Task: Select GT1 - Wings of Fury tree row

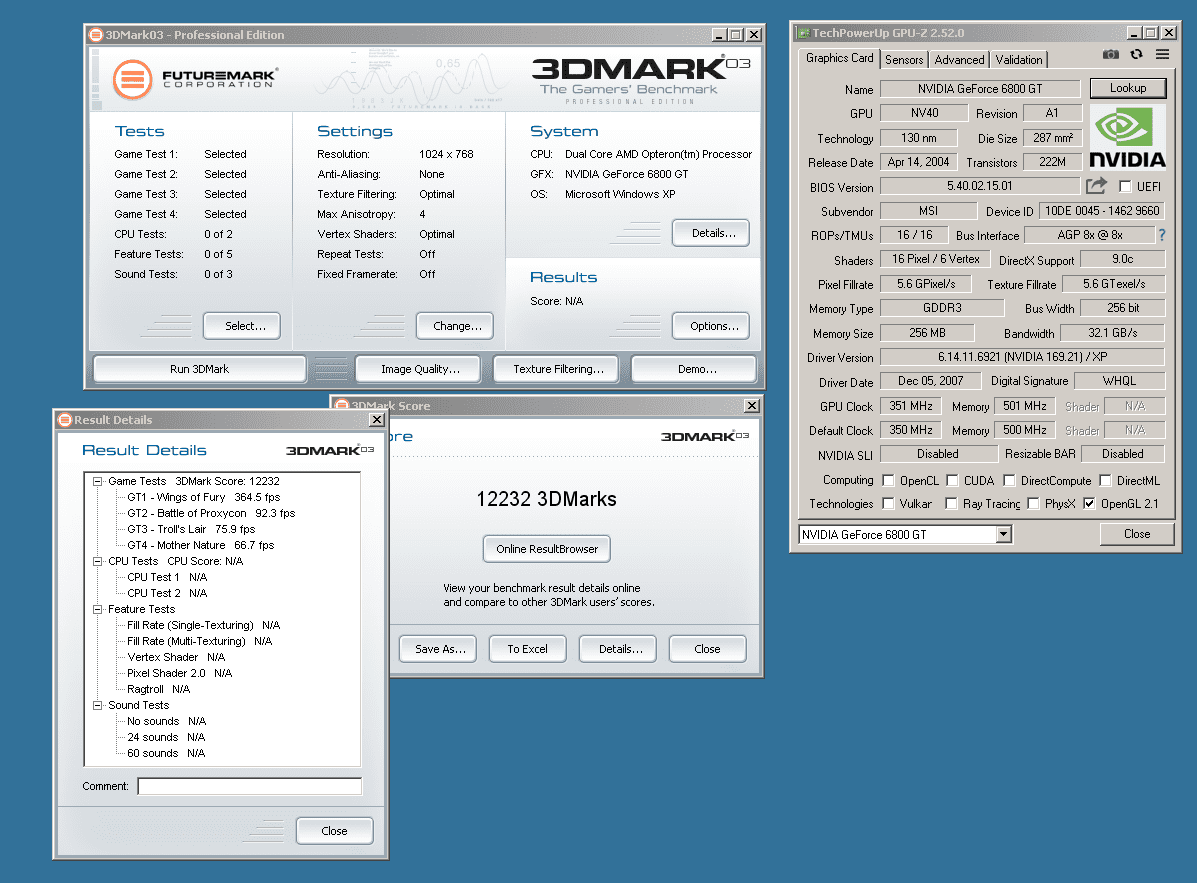Action: [x=204, y=497]
